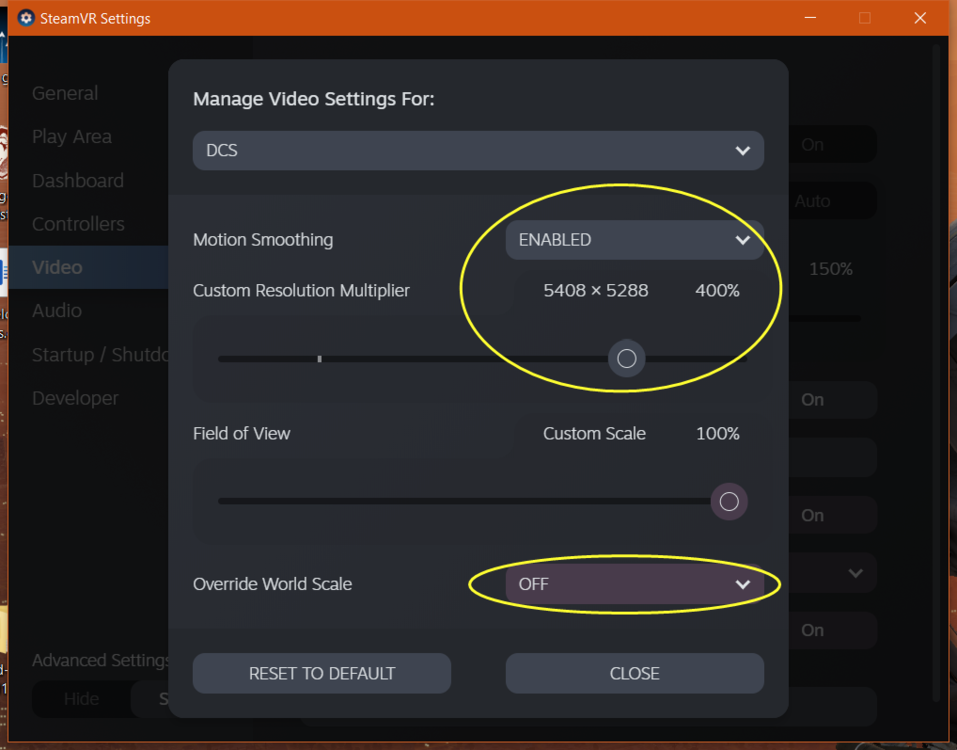This screenshot has height=750, width=957.
Task: Maximize the SteamVR Settings window
Action: (865, 18)
